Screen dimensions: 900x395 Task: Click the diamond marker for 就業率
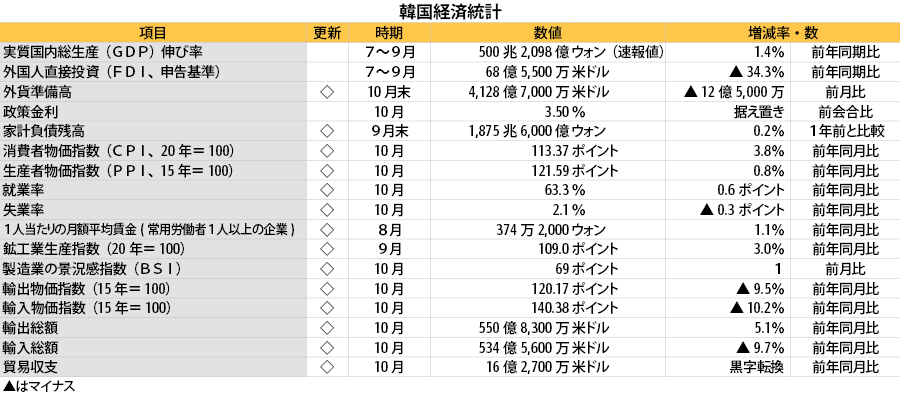click(327, 190)
